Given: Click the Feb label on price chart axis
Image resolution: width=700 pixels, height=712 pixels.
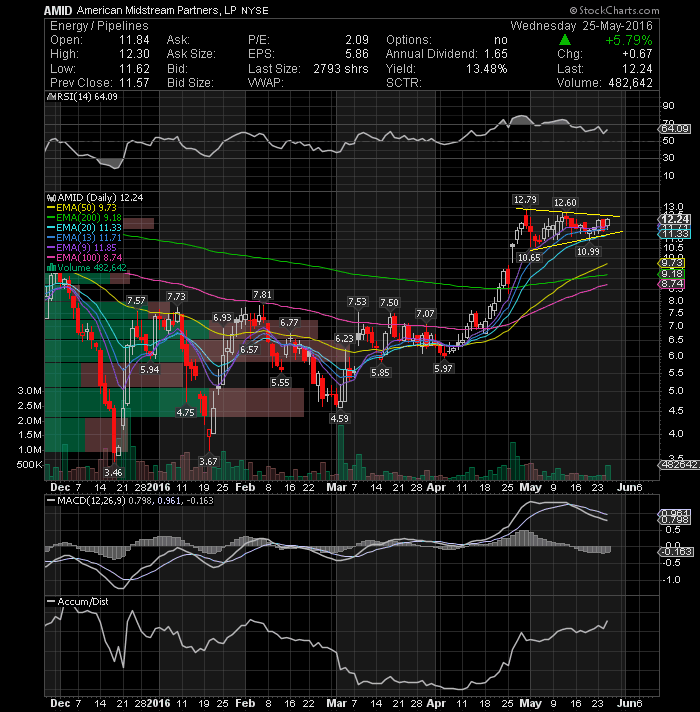Looking at the screenshot, I should click(245, 487).
